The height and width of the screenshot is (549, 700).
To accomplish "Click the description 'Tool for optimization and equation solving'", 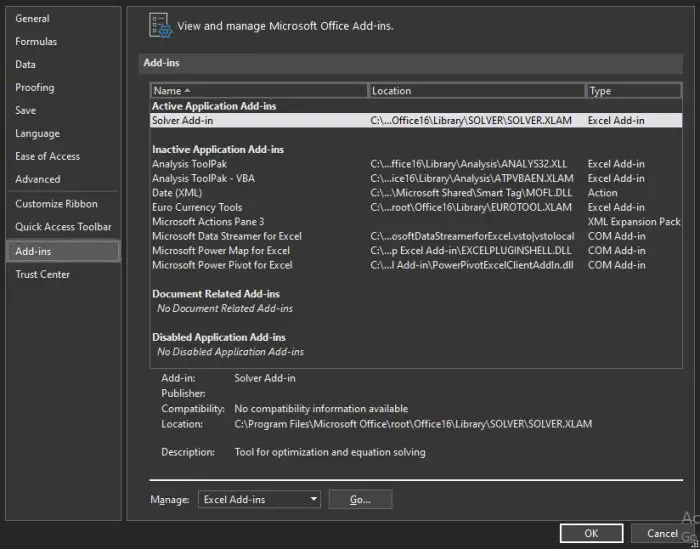I will click(330, 452).
